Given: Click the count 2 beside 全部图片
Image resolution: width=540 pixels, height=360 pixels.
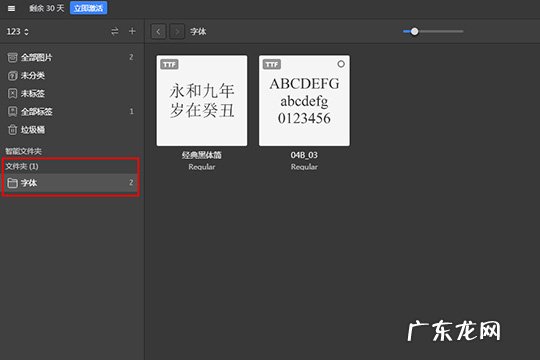Looking at the screenshot, I should coord(131,57).
